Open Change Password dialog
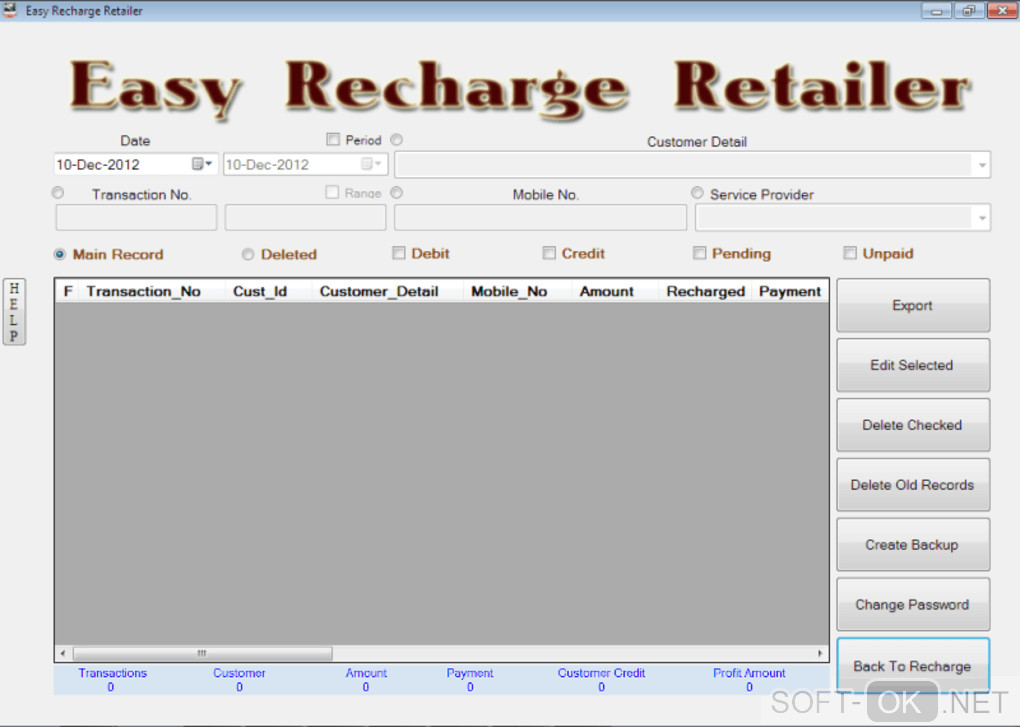 coord(912,605)
